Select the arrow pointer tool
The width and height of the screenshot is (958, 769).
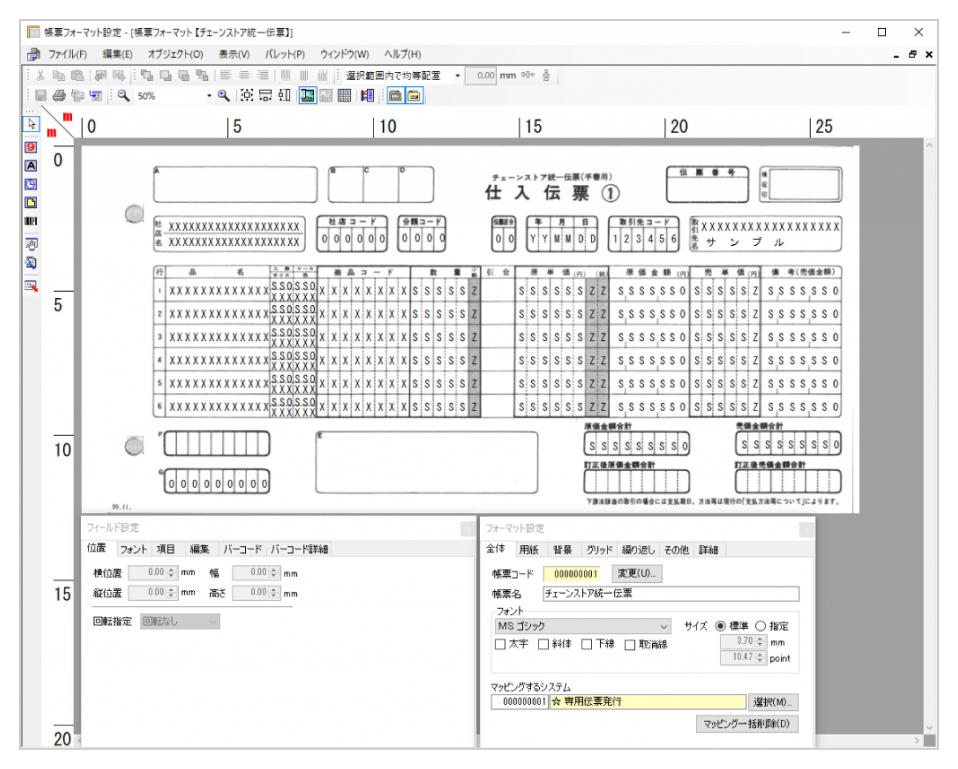[x=31, y=124]
